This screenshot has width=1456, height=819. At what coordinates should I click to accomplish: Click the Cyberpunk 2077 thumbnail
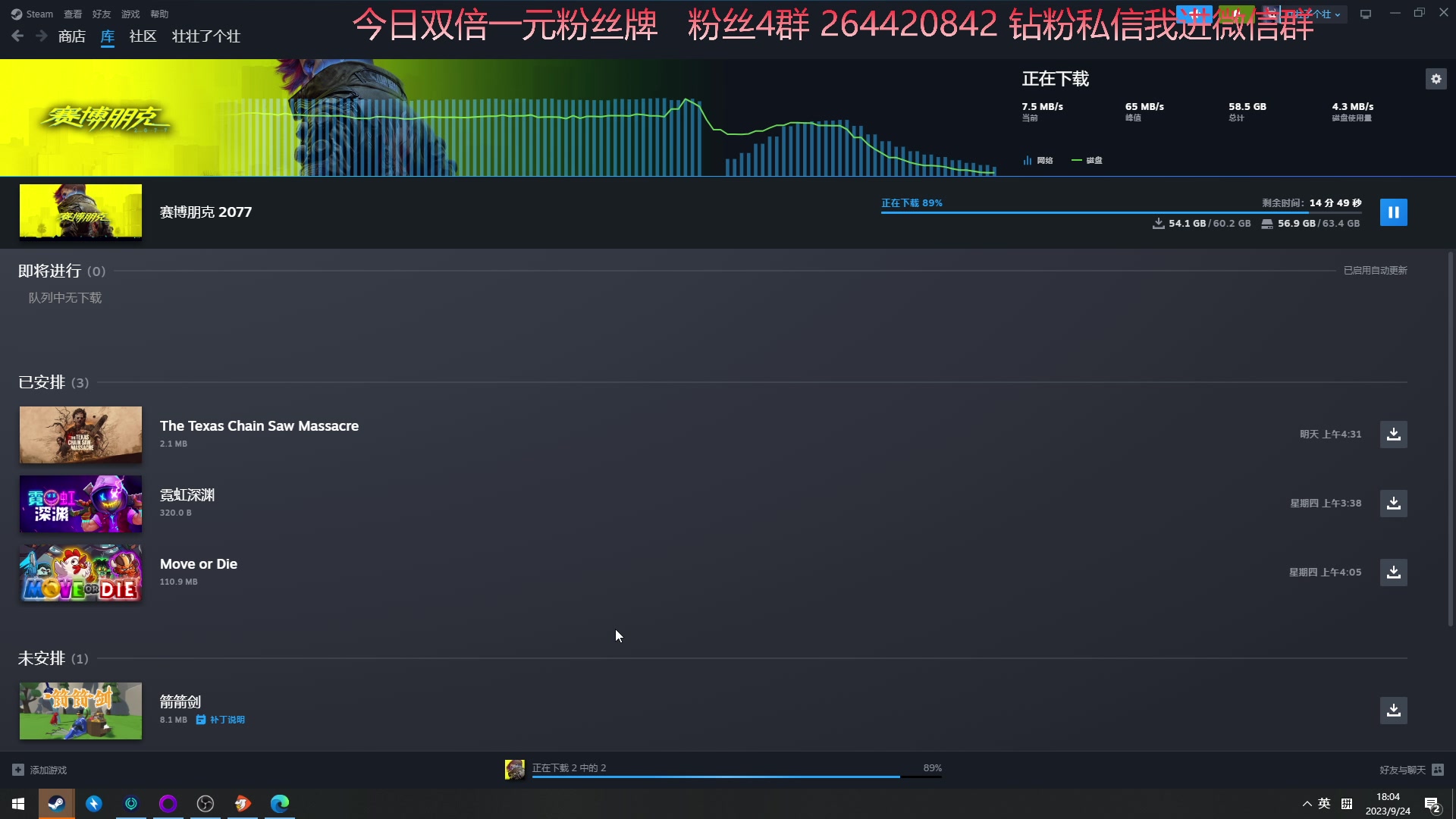[x=80, y=212]
